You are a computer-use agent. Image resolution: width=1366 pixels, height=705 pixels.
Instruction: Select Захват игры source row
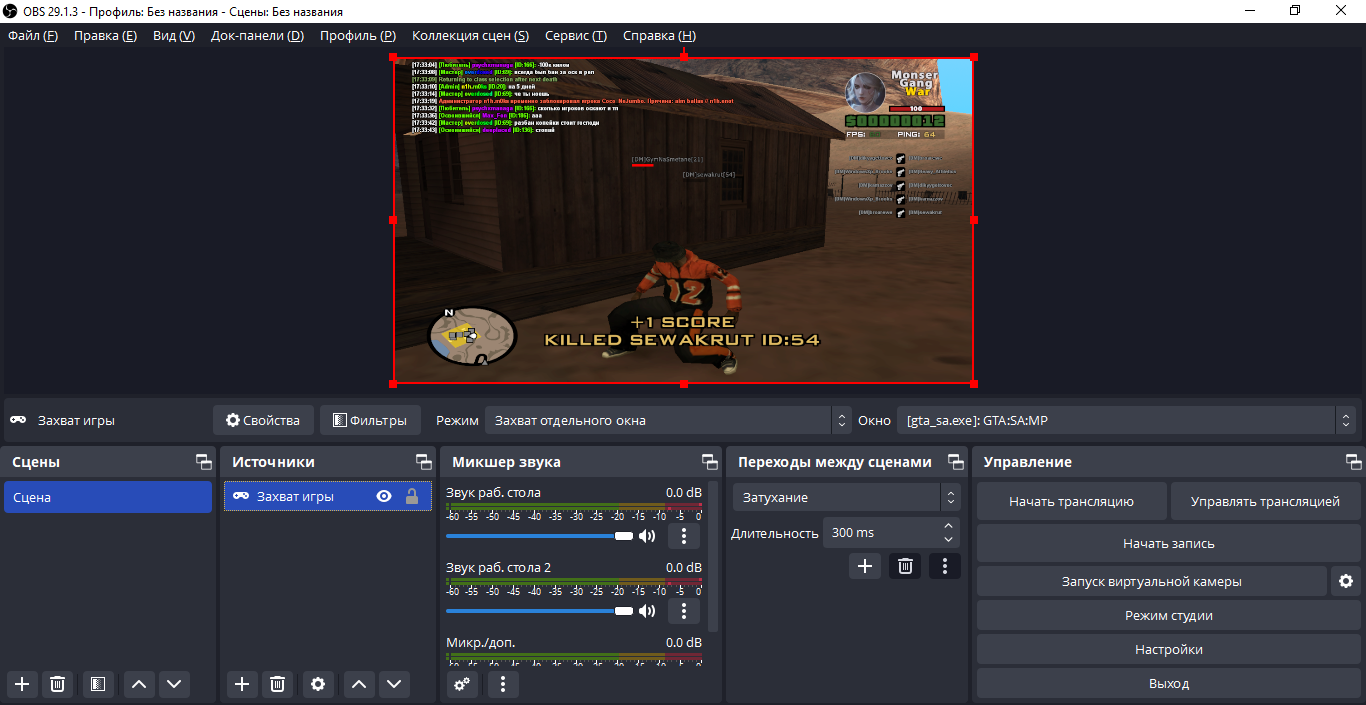(x=328, y=496)
